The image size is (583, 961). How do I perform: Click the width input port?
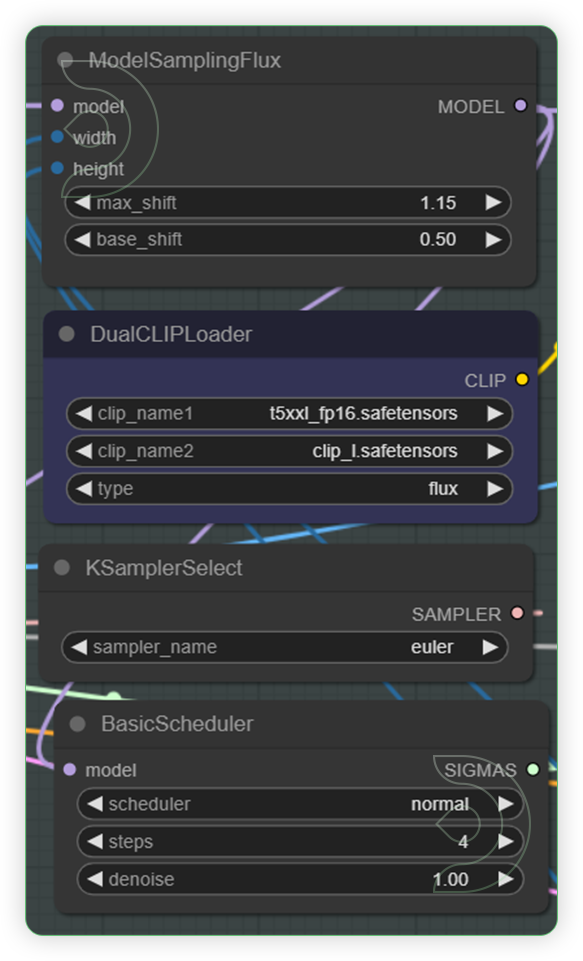58,138
